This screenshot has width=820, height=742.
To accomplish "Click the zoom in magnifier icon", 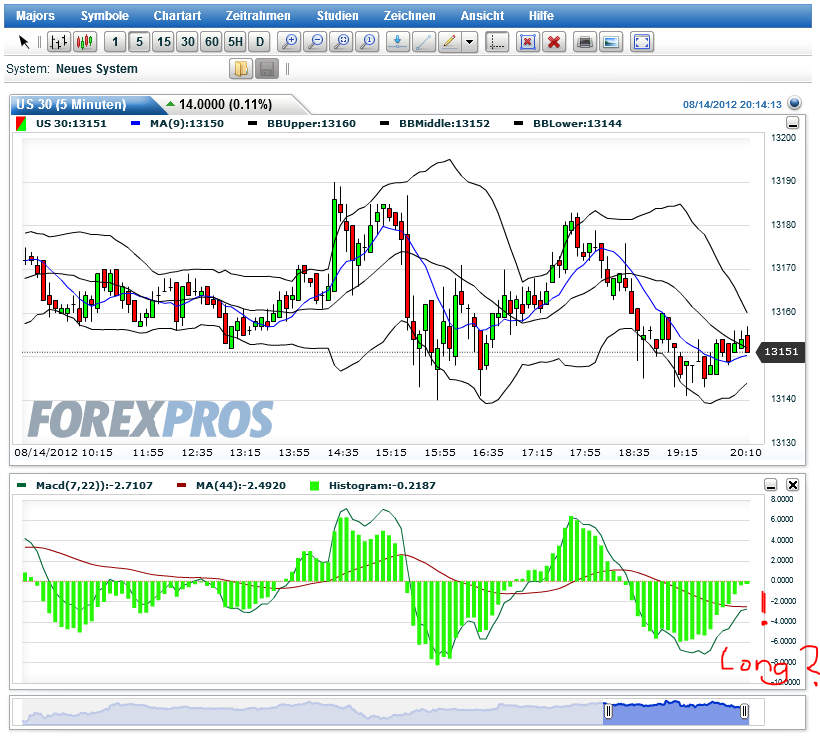I will 289,42.
